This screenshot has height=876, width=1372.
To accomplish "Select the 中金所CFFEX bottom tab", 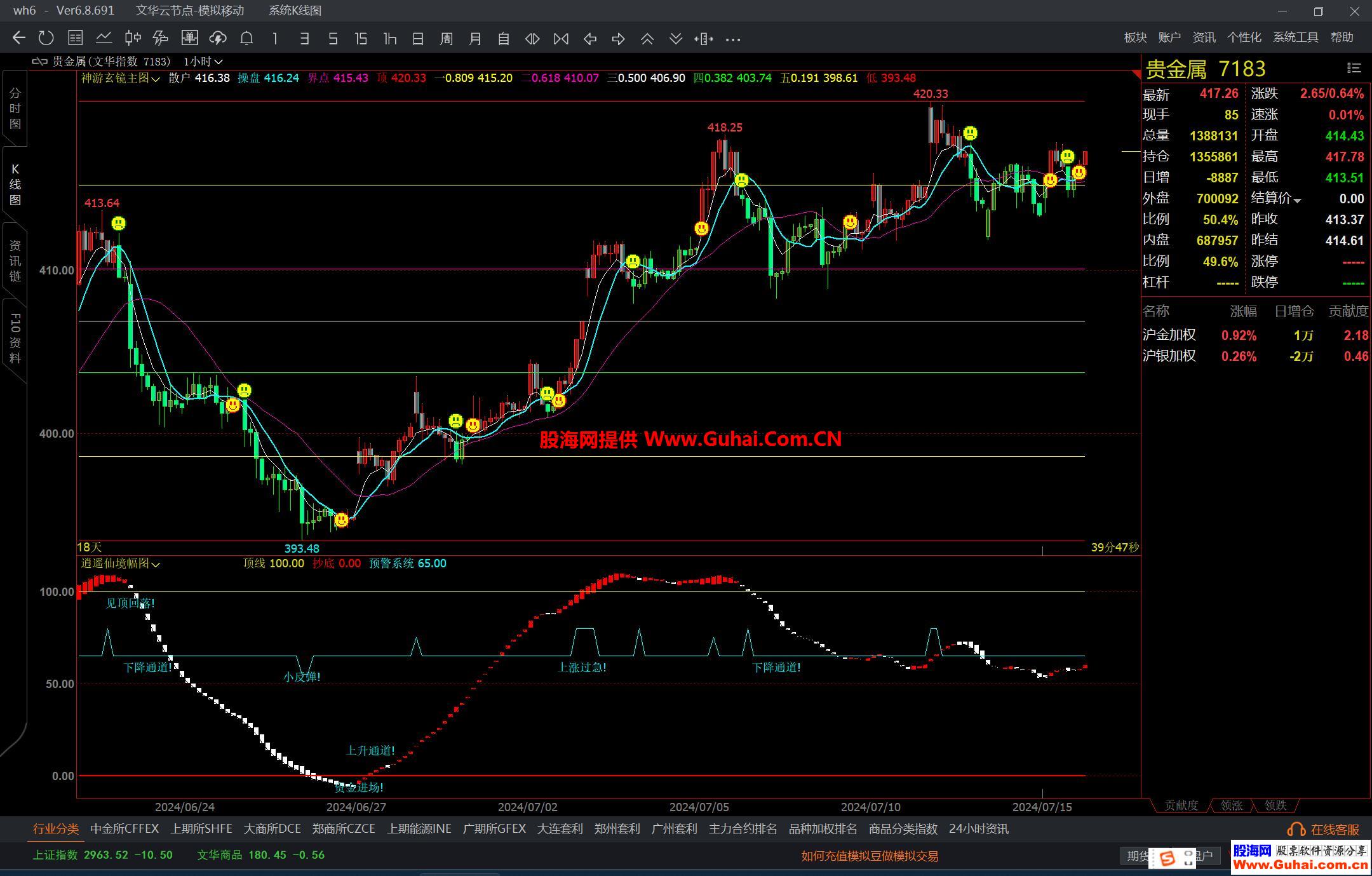I will tap(124, 829).
